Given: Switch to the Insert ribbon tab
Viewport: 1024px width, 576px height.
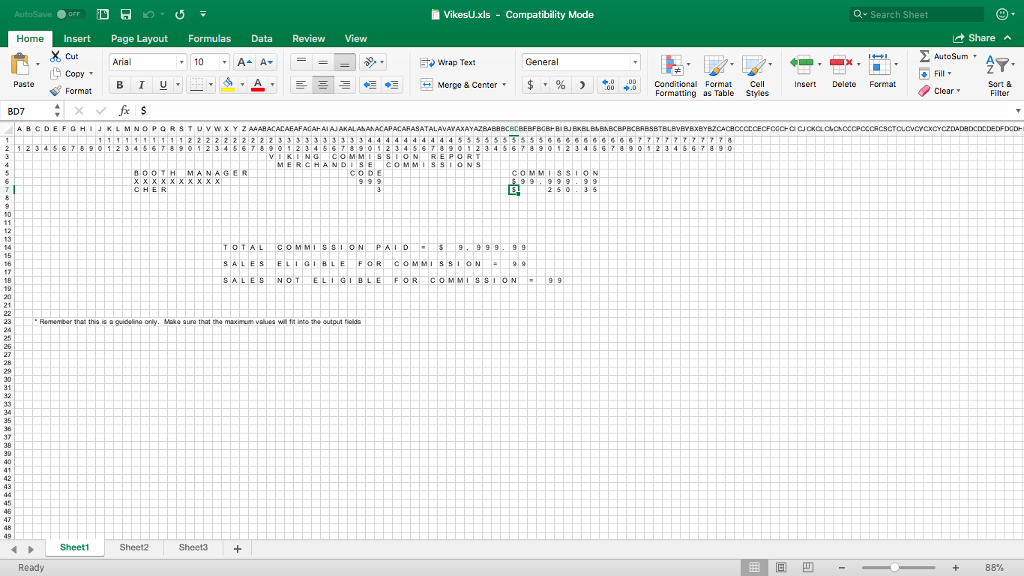Looking at the screenshot, I should coord(77,39).
